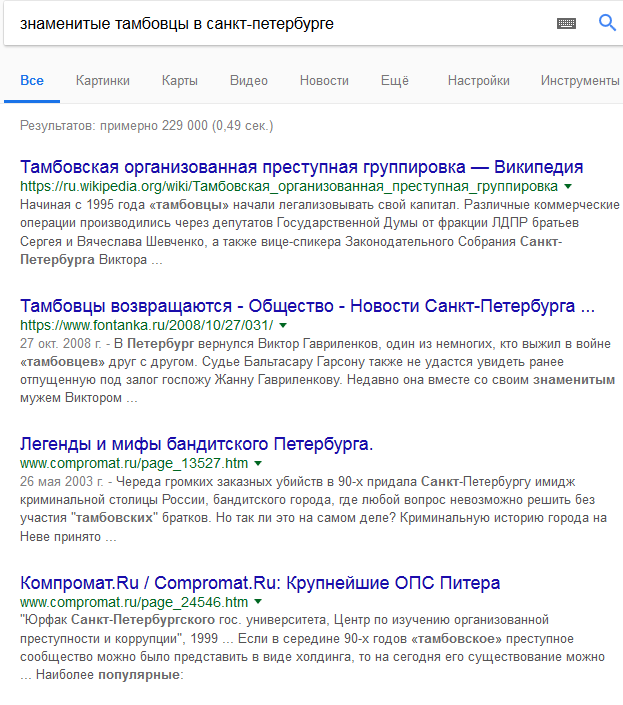Expand dropdown arrow beside fontanka.ru URL
Screen dimensions: 623x705
point(283,325)
